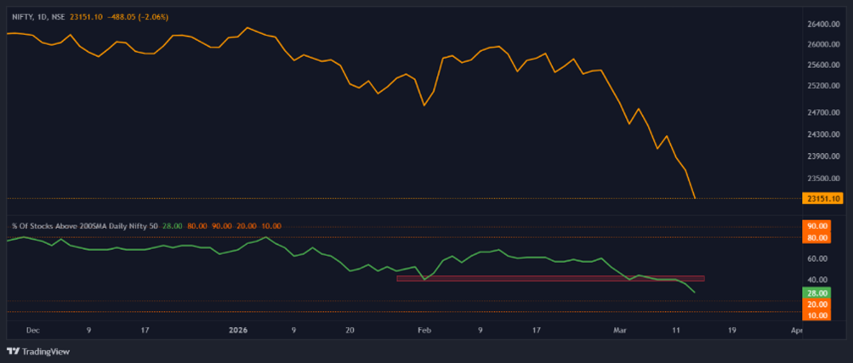Click the 11 date label on time axis
Viewport: 853px width, 363px height.
(x=676, y=330)
